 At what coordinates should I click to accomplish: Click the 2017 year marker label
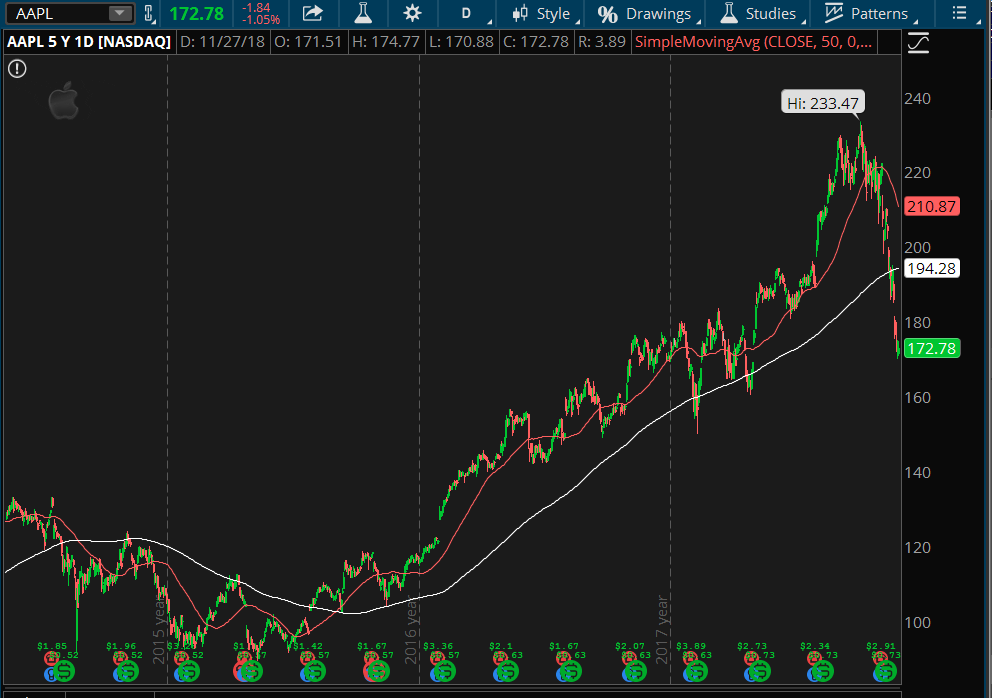coord(662,630)
